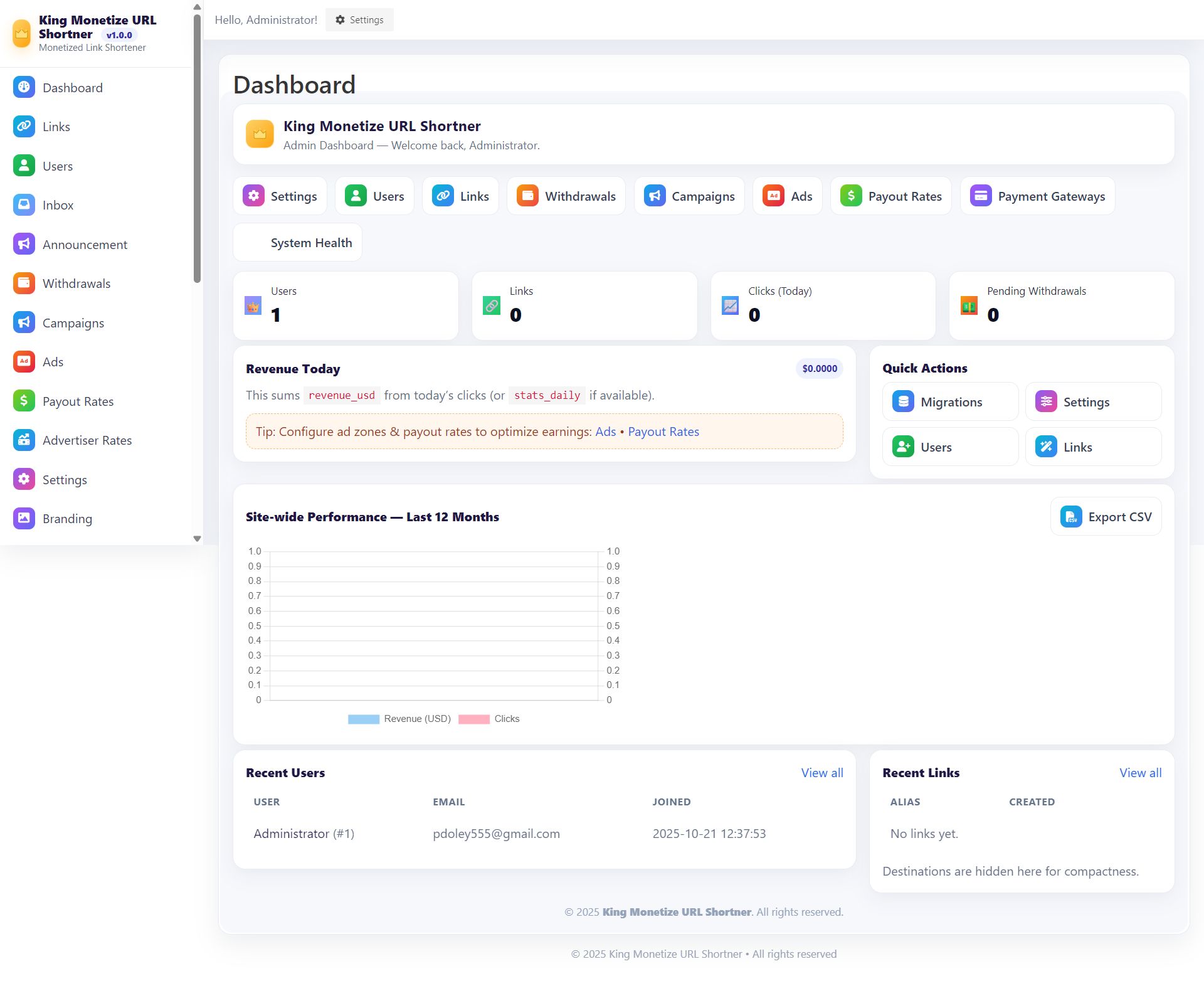
Task: Select Links in the sidebar menu
Action: tap(56, 127)
